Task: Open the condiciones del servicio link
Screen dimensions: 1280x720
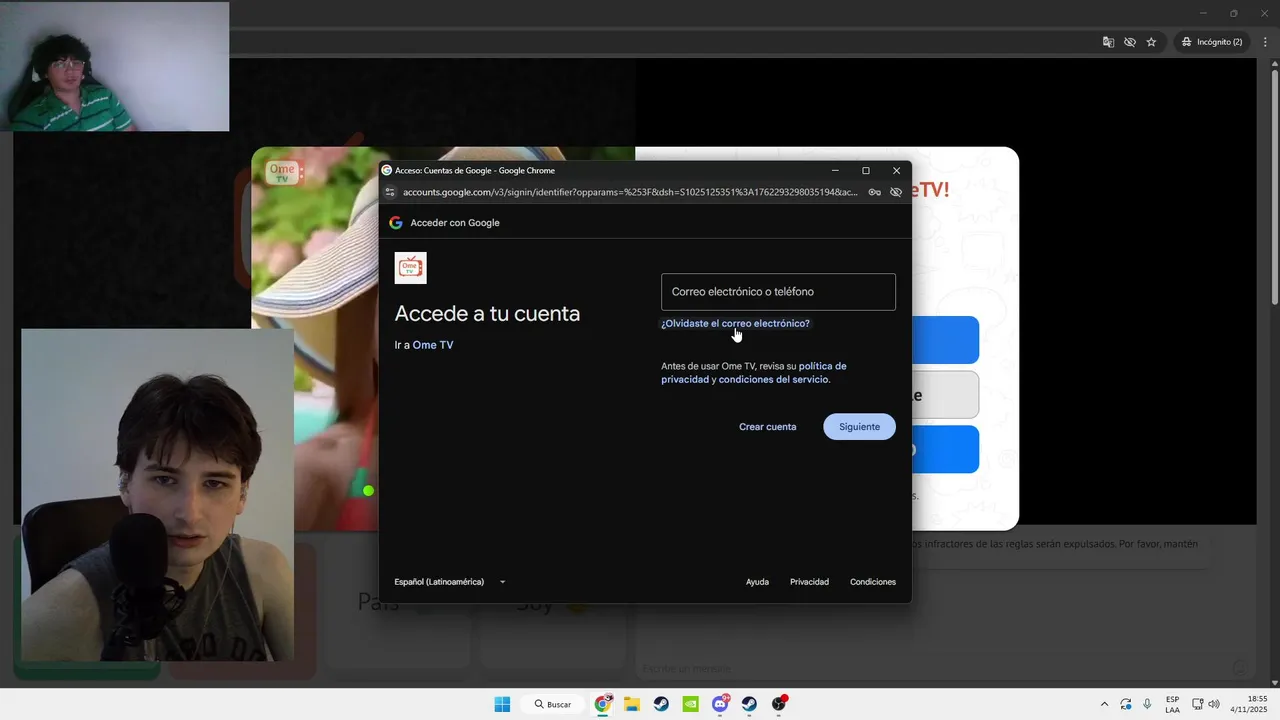Action: (773, 380)
